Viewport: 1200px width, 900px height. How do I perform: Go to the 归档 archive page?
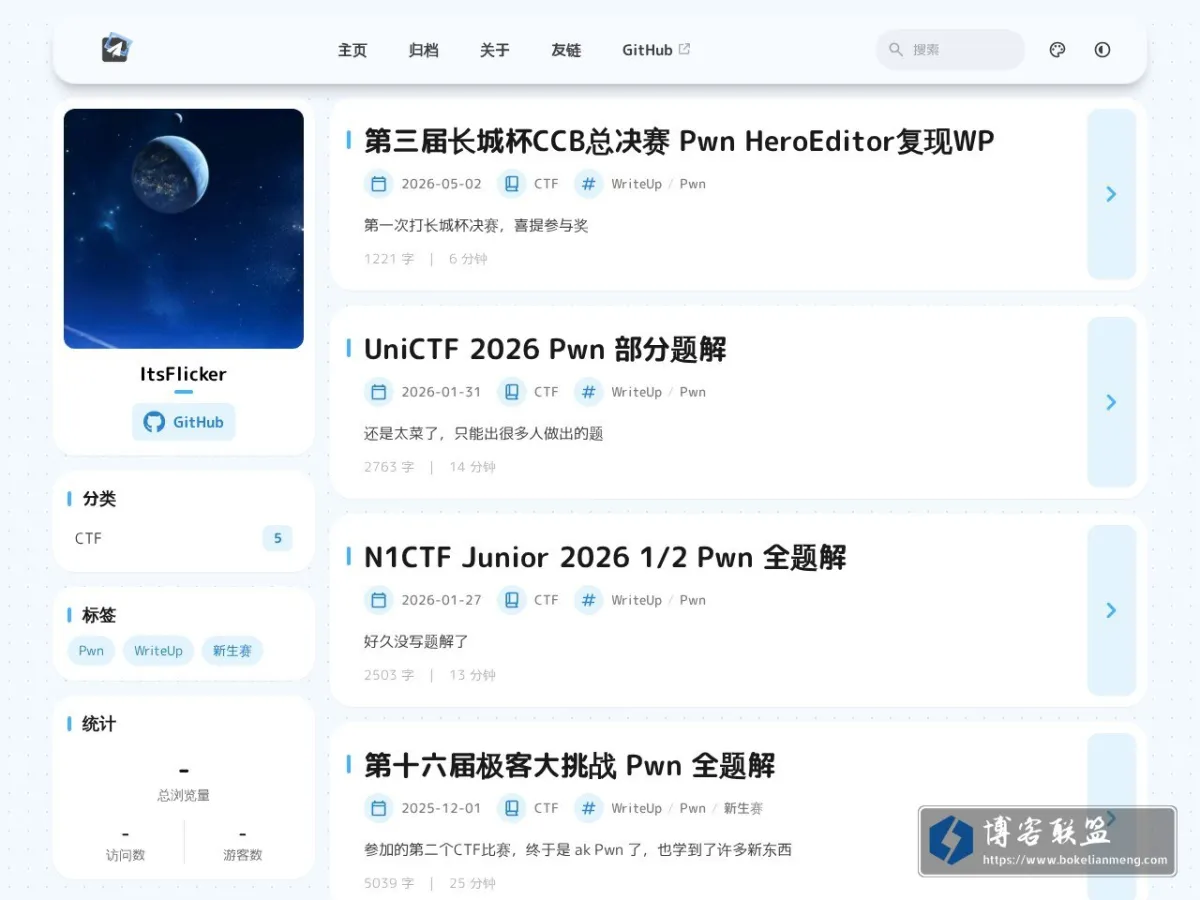pos(423,50)
